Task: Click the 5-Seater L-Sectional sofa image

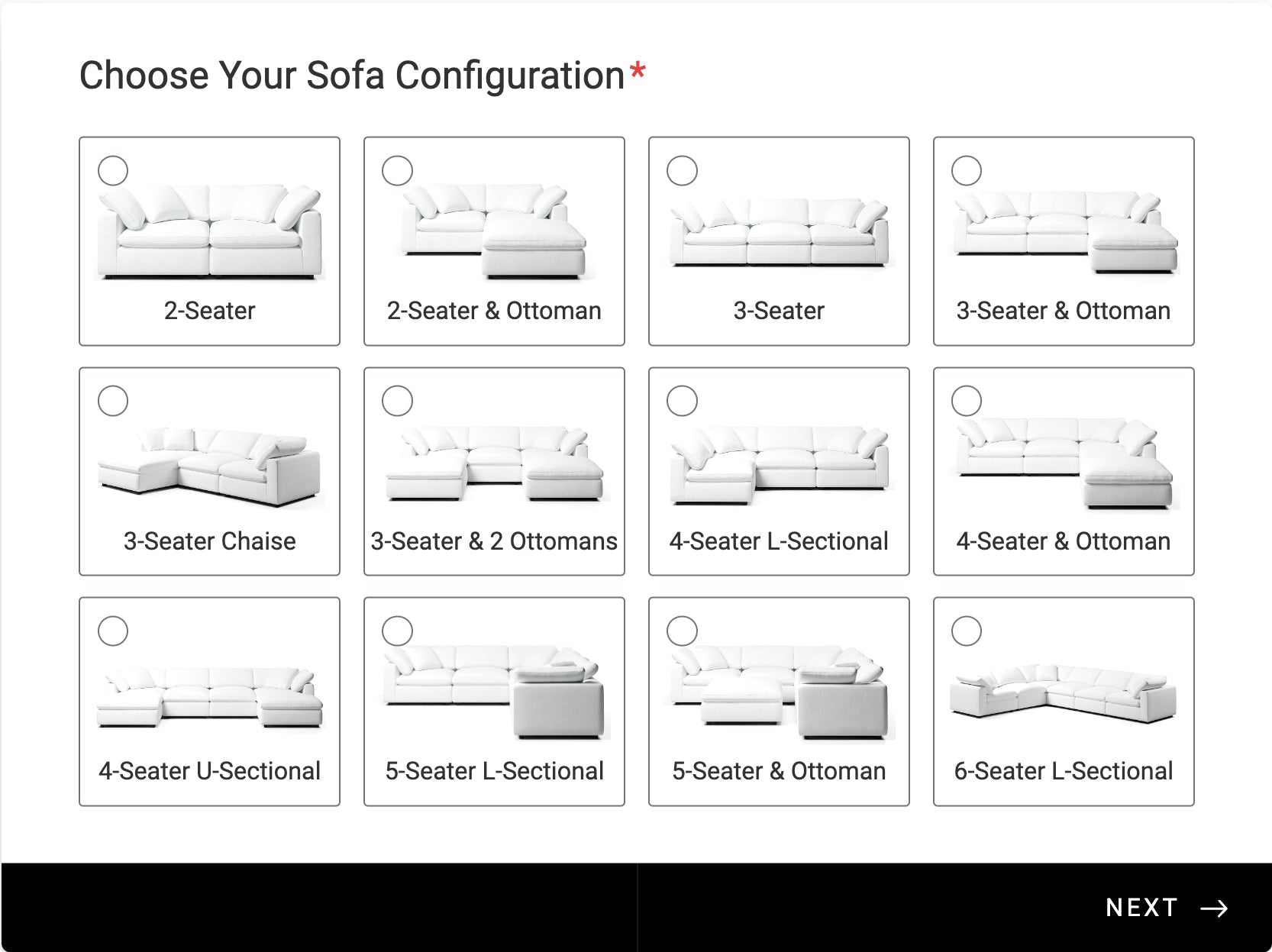Action: point(494,692)
